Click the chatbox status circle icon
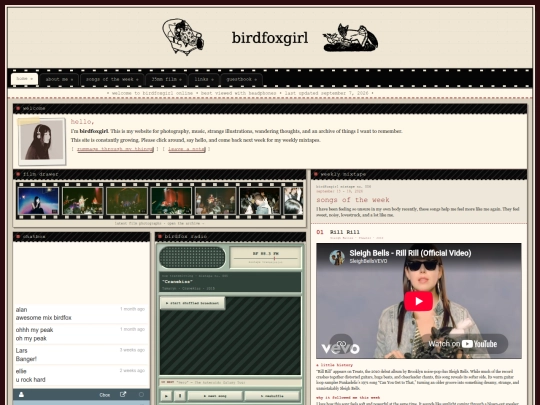Screen dimensions: 540x405 click(x=141, y=395)
